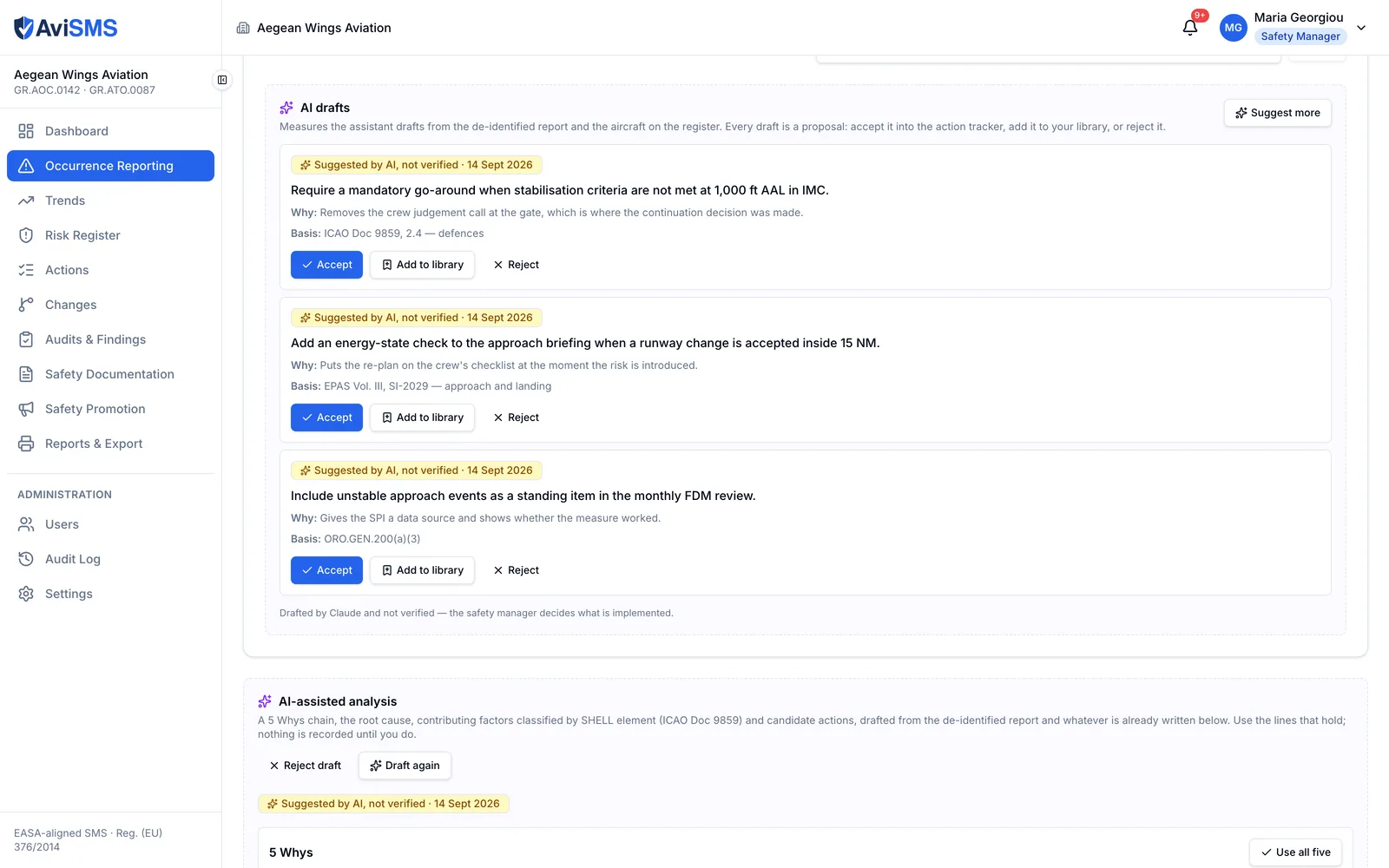This screenshot has height=868, width=1389.
Task: Reject the energy-state check draft
Action: [x=516, y=418]
